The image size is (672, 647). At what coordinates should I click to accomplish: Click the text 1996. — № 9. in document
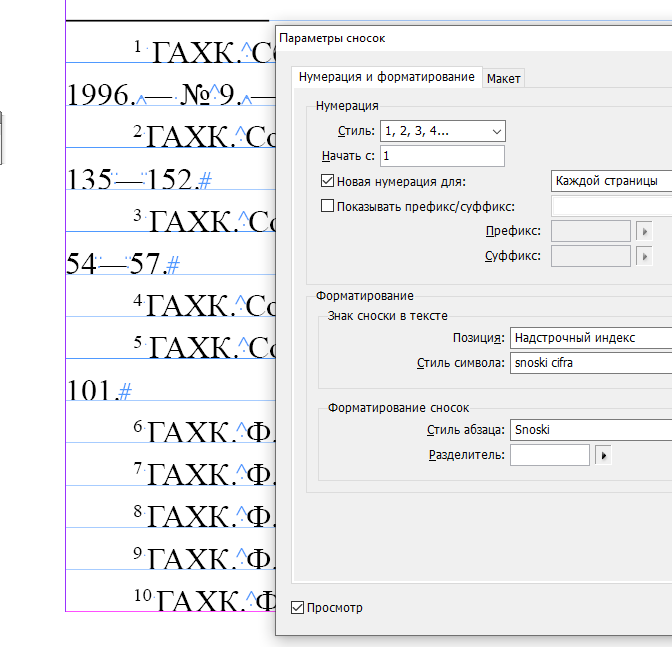pos(155,94)
